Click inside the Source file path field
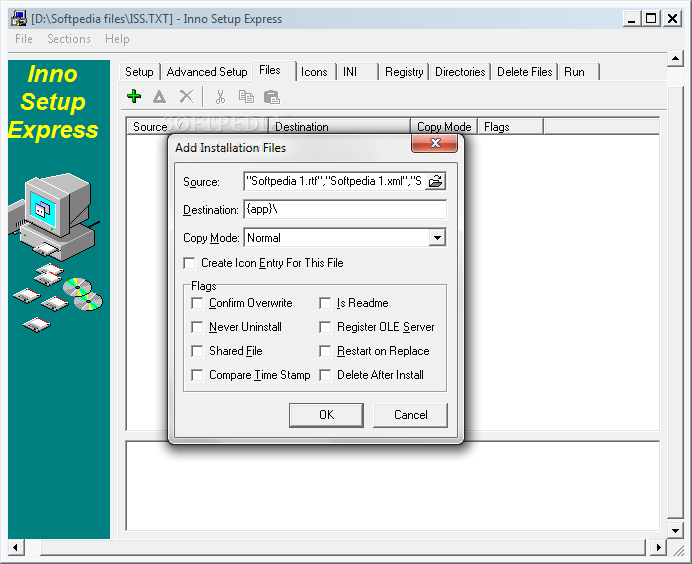Screen dimensions: 692x564 point(335,181)
